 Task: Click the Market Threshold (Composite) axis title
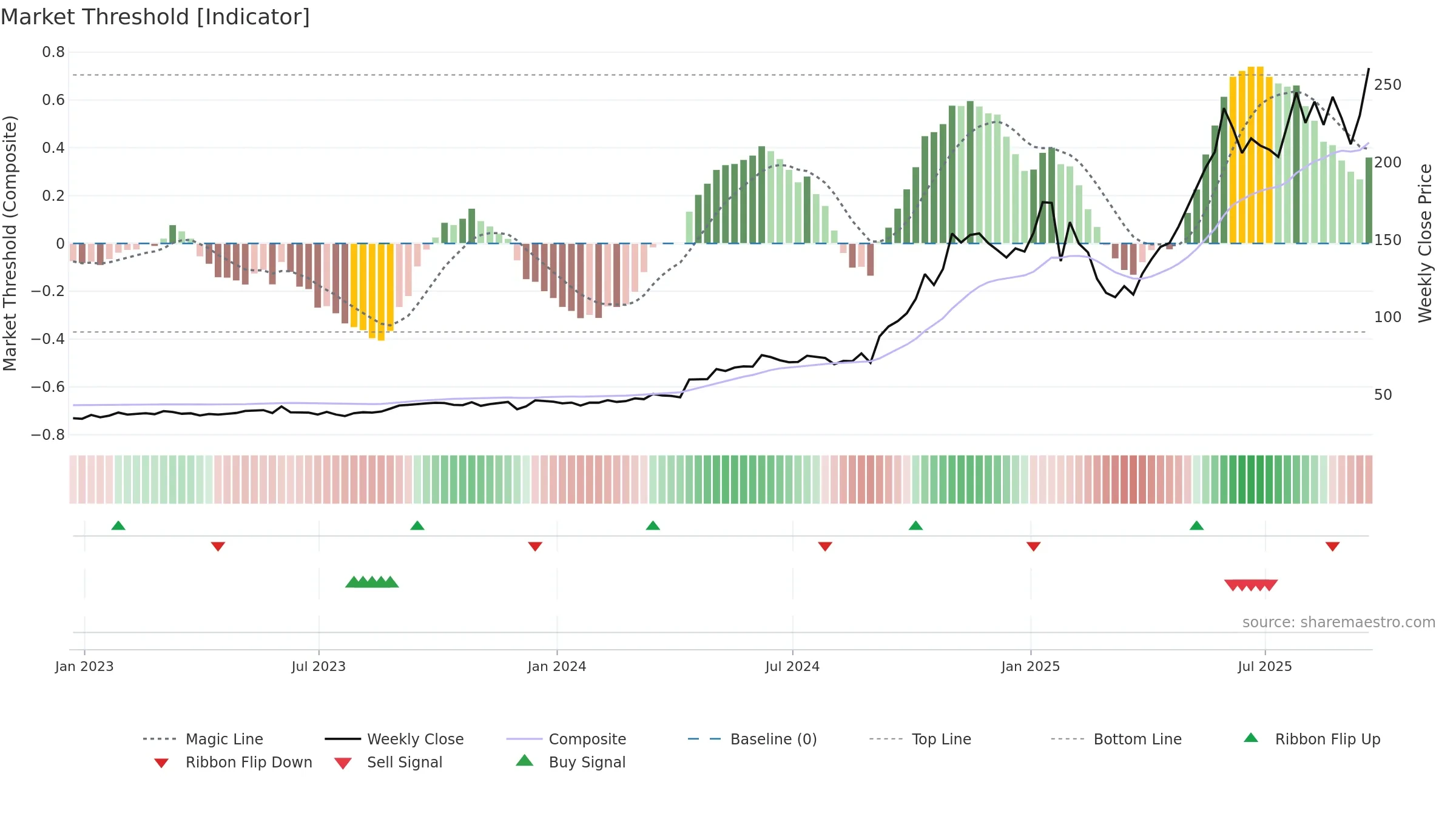tap(10, 243)
